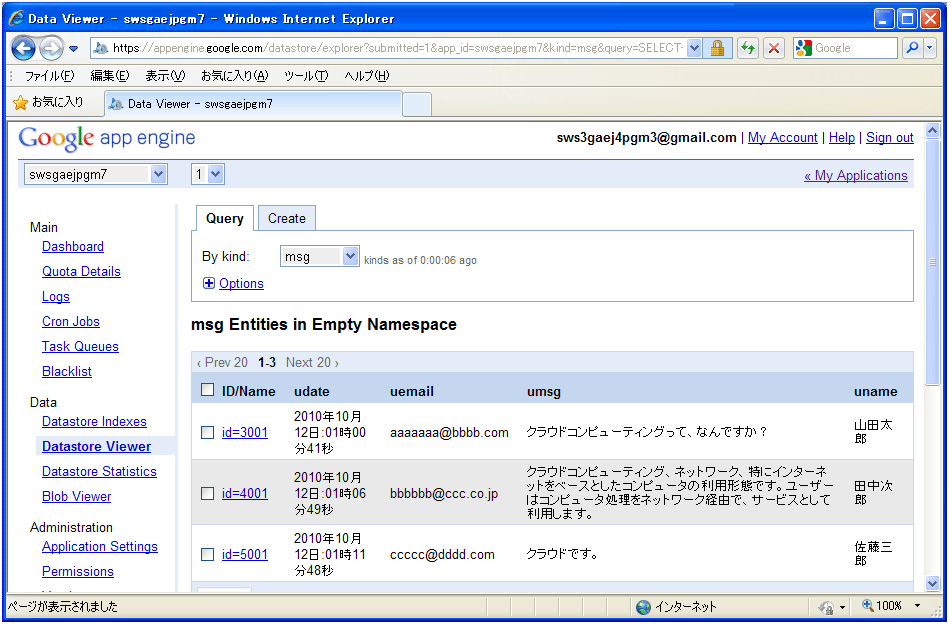Click the page scrollbar down arrow
This screenshot has width=949, height=624.
coord(932,584)
